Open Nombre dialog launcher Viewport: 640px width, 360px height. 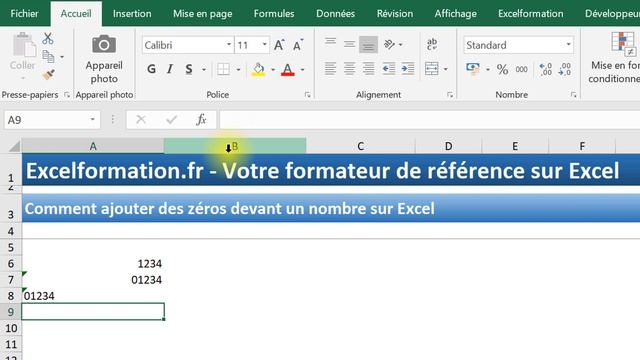573,95
